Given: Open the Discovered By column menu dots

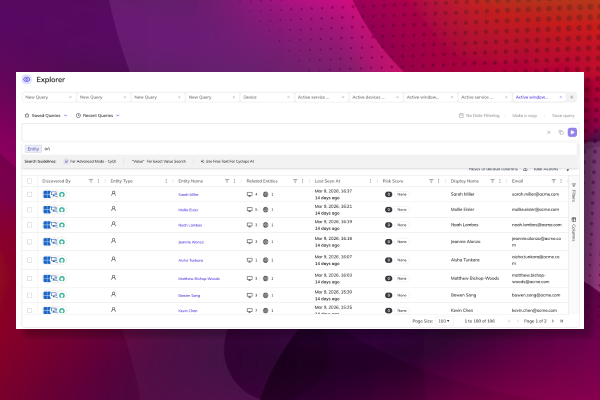Looking at the screenshot, I should [98, 181].
